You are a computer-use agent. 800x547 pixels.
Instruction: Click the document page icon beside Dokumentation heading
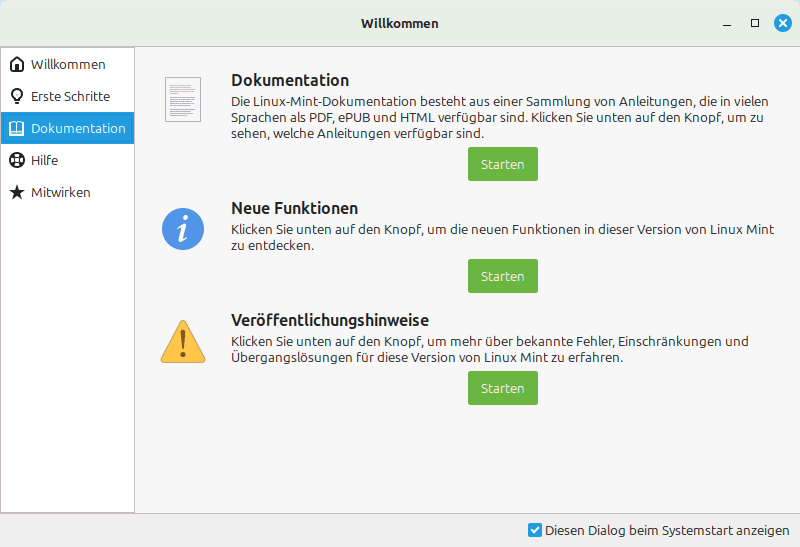pos(183,99)
